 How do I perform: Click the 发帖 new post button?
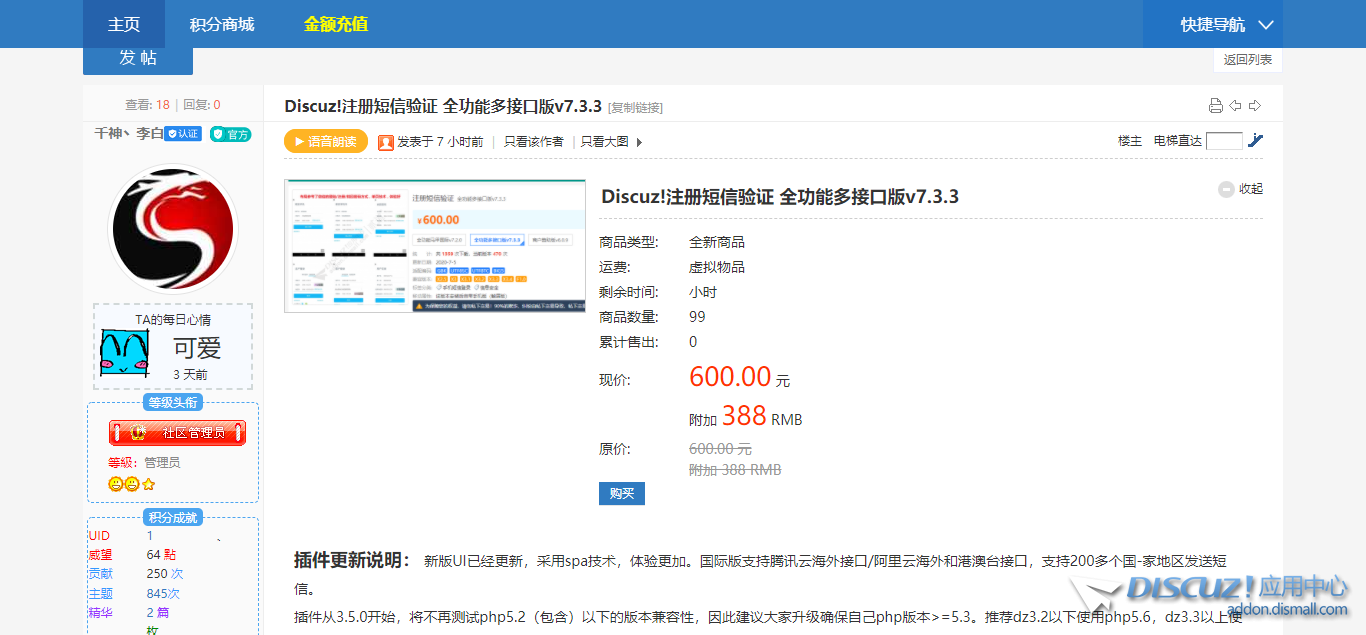(x=138, y=59)
